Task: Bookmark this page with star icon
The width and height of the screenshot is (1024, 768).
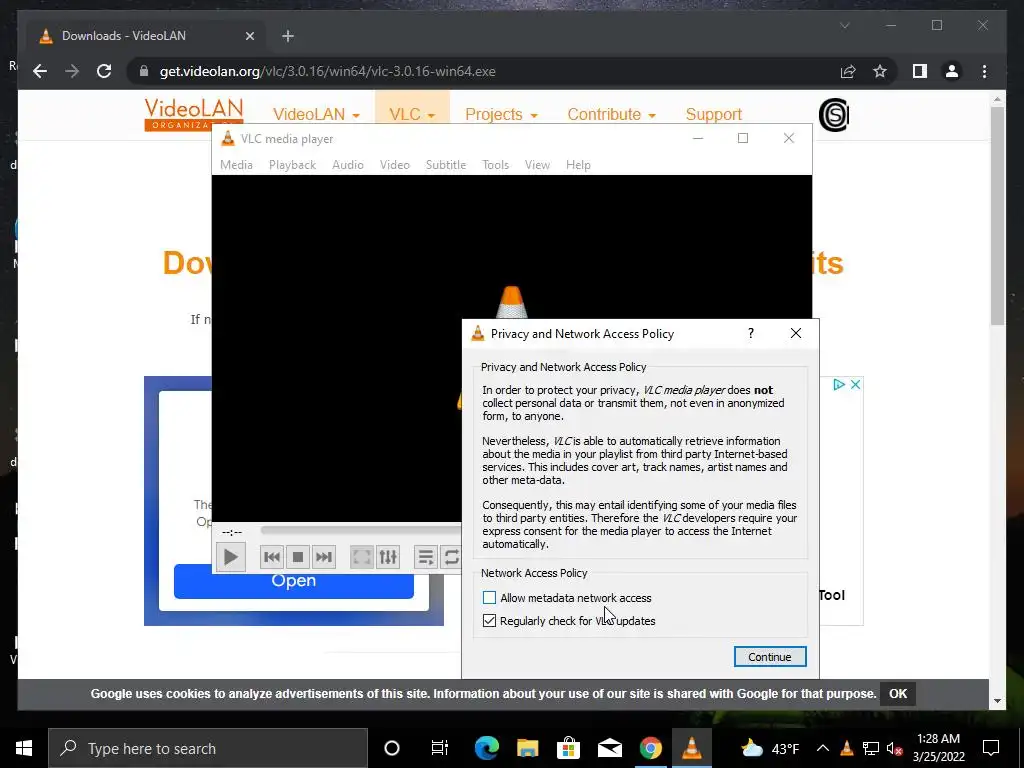Action: [880, 71]
